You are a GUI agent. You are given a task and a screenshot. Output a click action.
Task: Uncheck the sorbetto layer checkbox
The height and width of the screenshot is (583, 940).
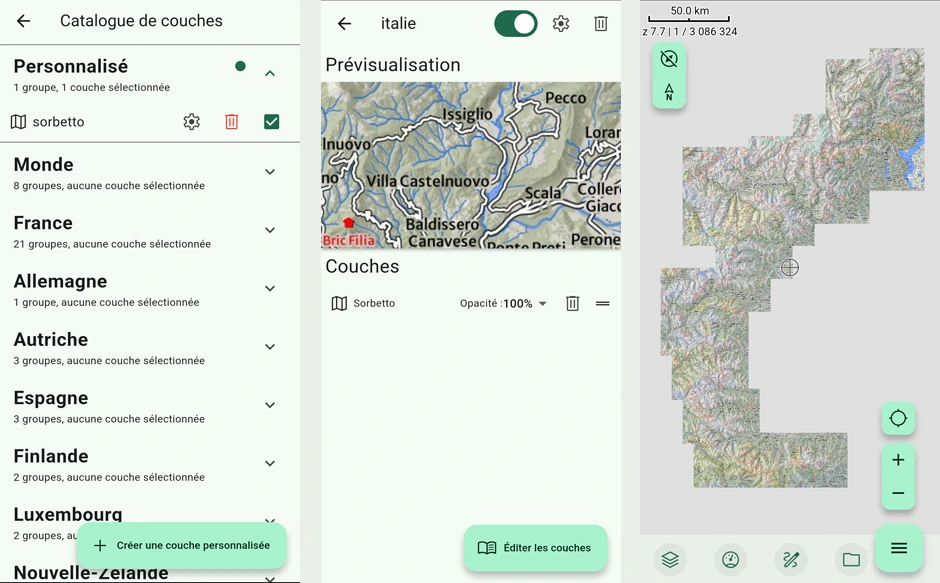coord(272,122)
